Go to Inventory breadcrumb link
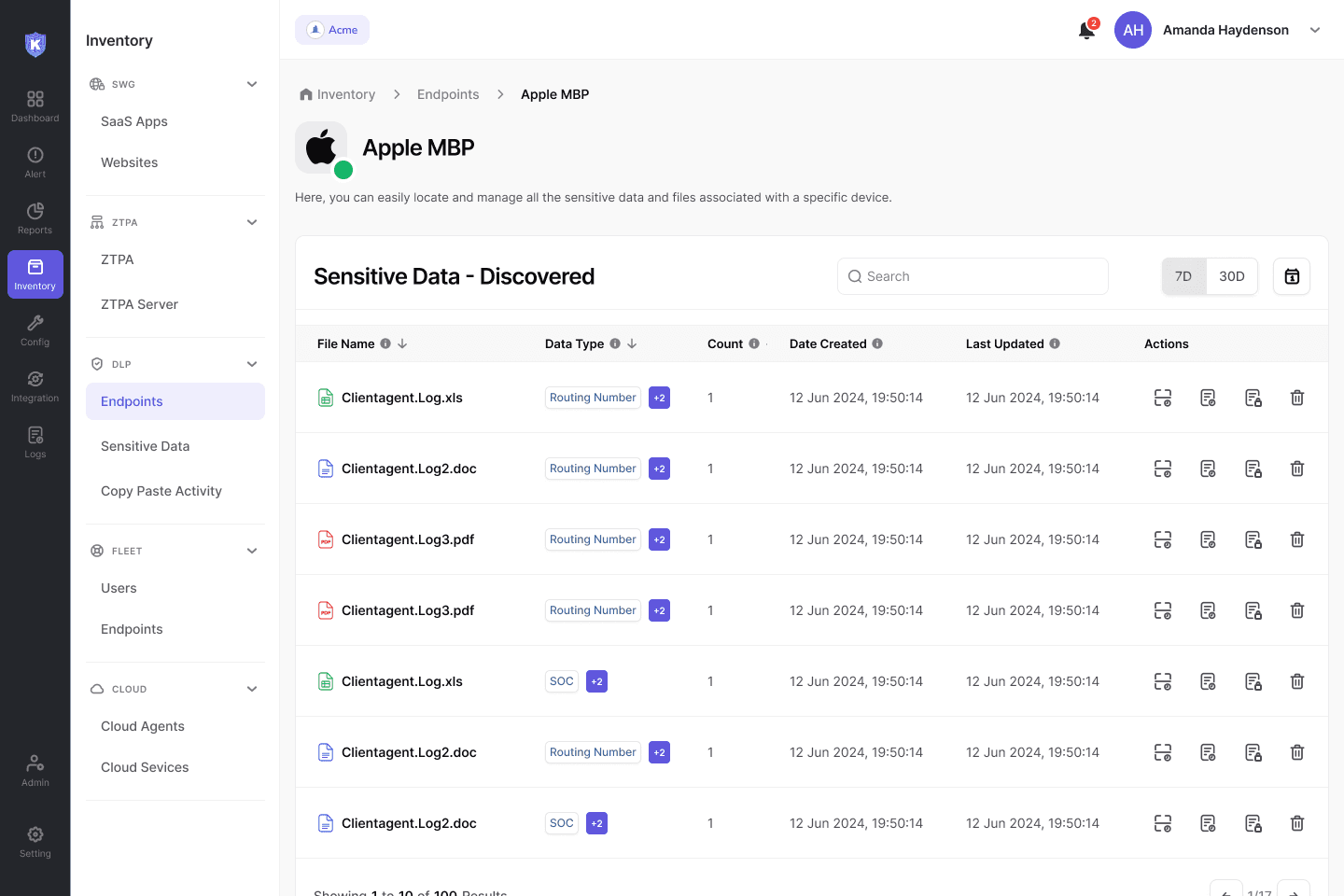 (337, 94)
